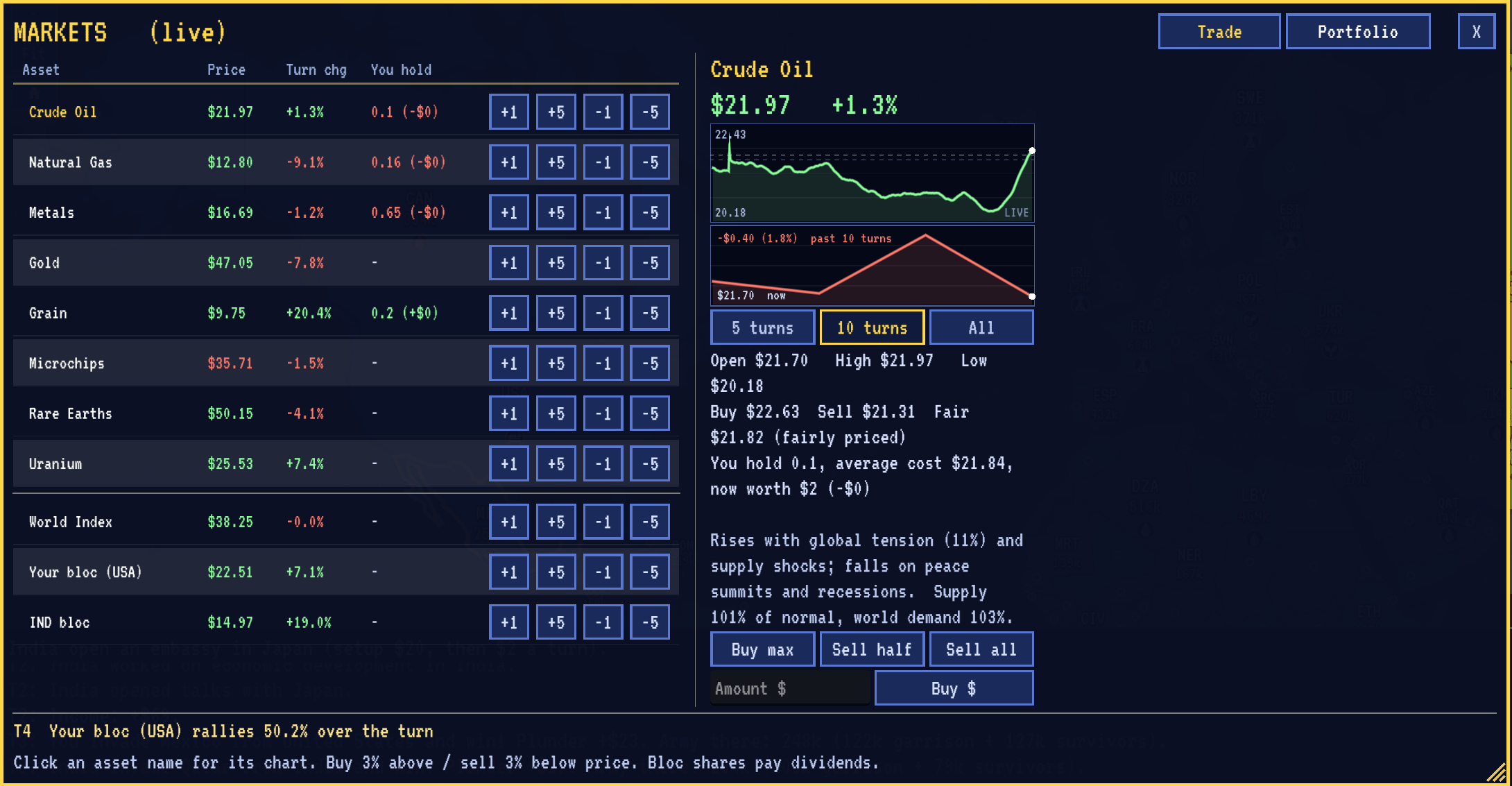The image size is (1512, 786).
Task: Sell -1 unit of Rare Earths
Action: [x=603, y=413]
